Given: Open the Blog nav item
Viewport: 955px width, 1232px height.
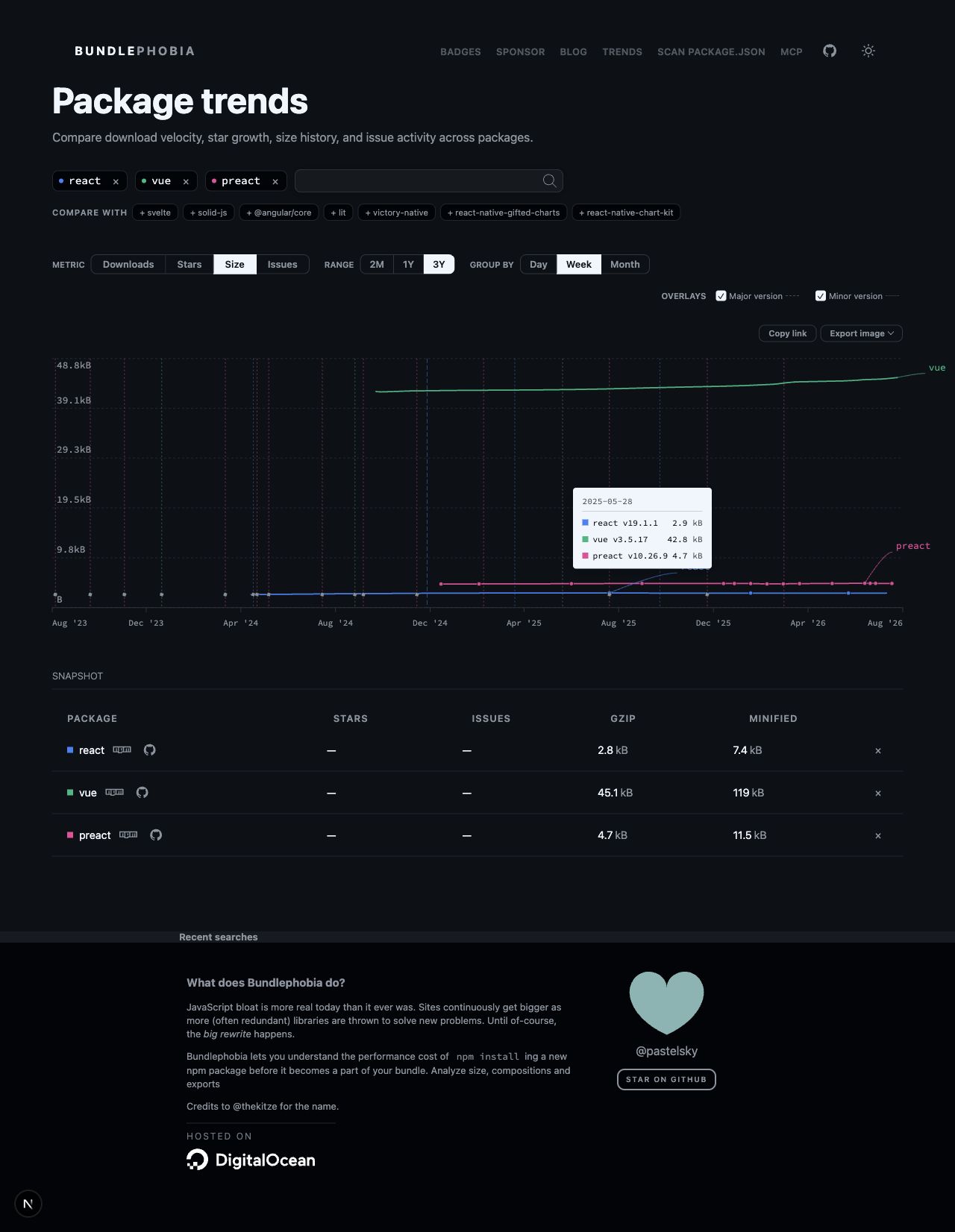Looking at the screenshot, I should click(574, 51).
